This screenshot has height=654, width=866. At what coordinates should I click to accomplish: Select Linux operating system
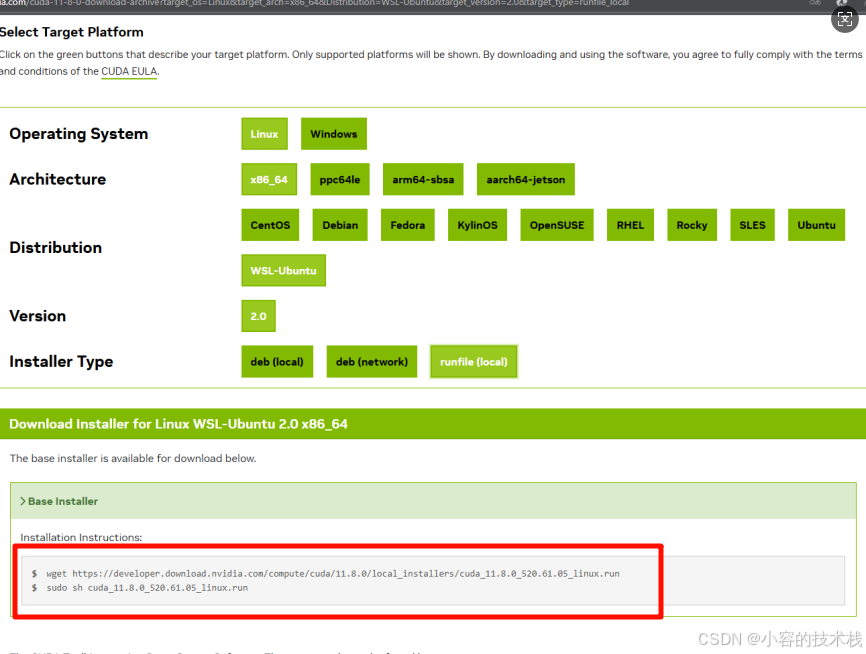pos(265,134)
